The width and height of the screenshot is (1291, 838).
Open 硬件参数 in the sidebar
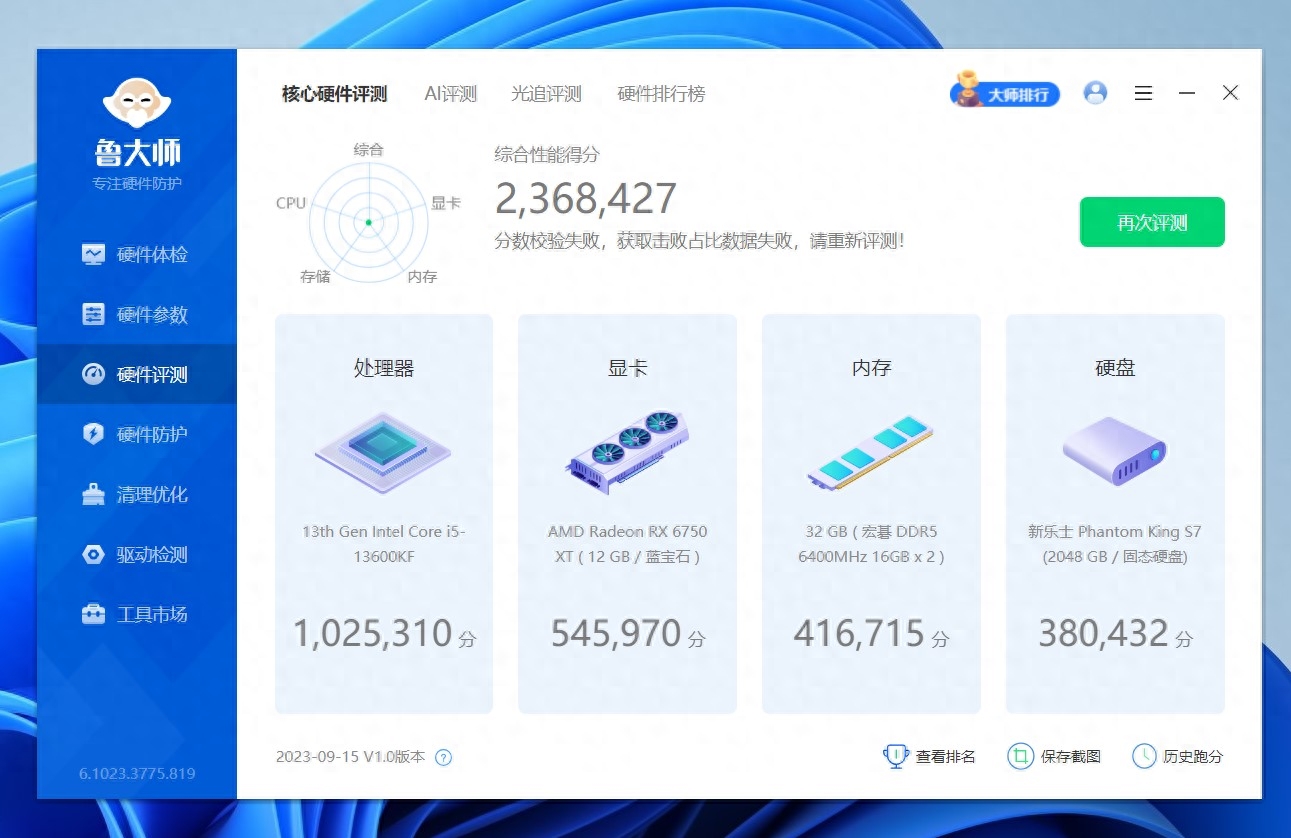137,314
